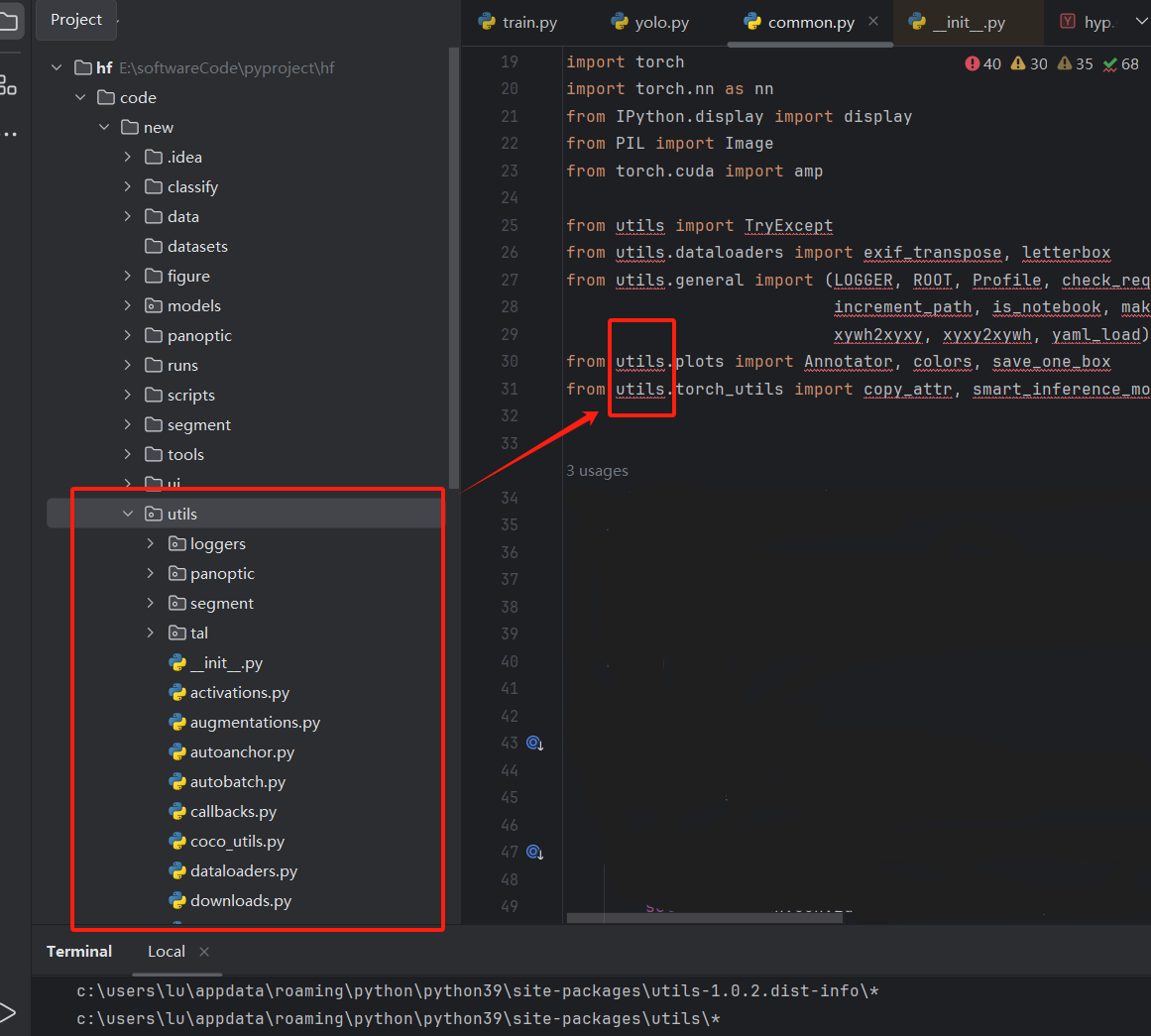The image size is (1151, 1036).
Task: Click the 3 usages inlay link
Action: pyautogui.click(x=597, y=470)
